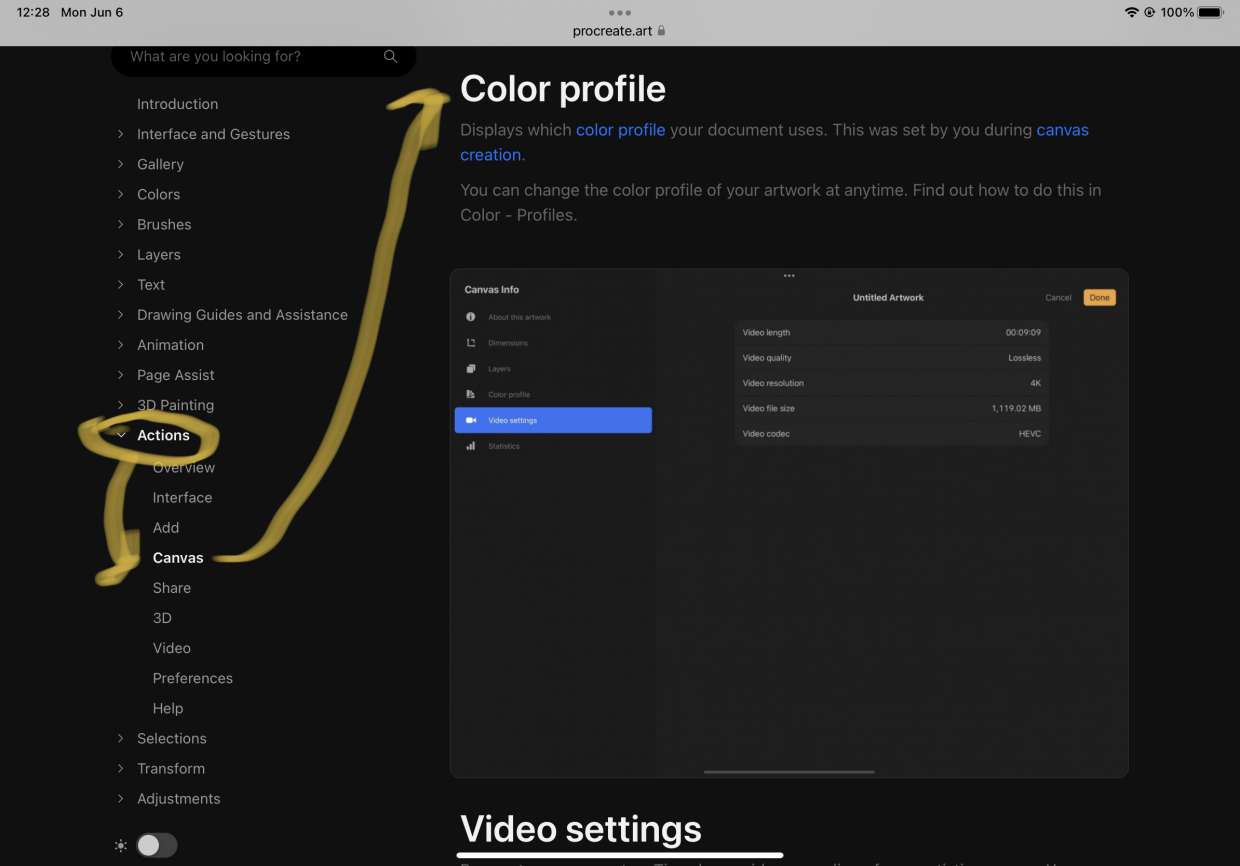Click the Canvas Info screenshot image

[x=789, y=523]
